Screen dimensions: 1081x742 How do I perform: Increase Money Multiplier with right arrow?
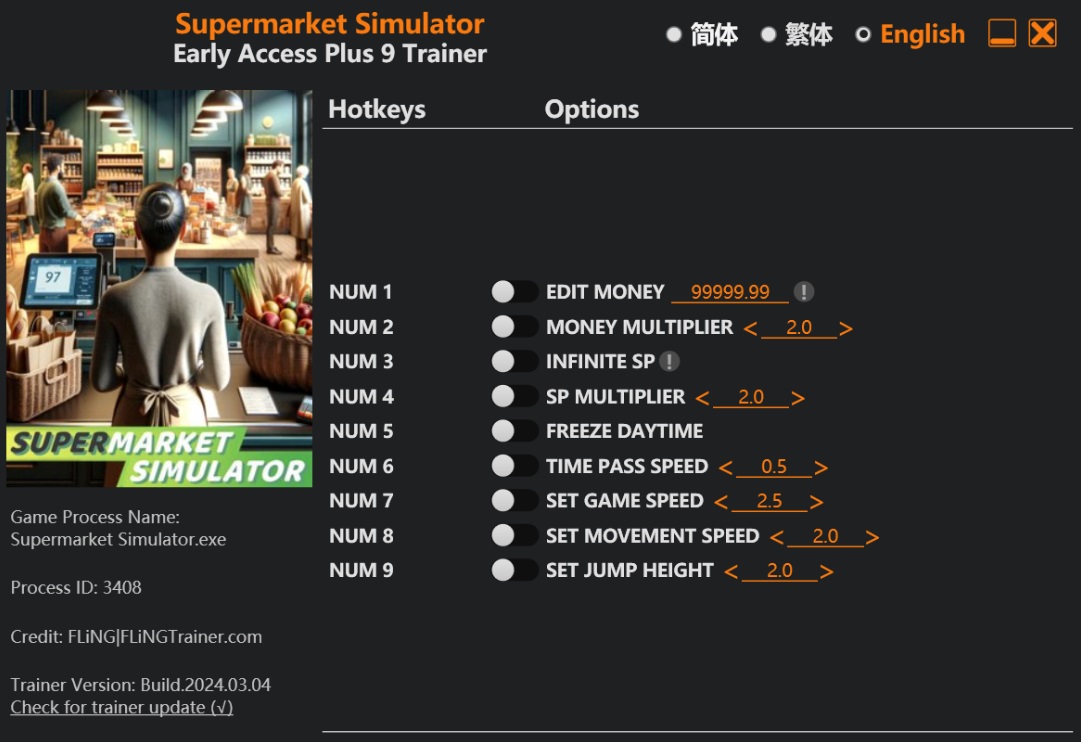pyautogui.click(x=846, y=328)
